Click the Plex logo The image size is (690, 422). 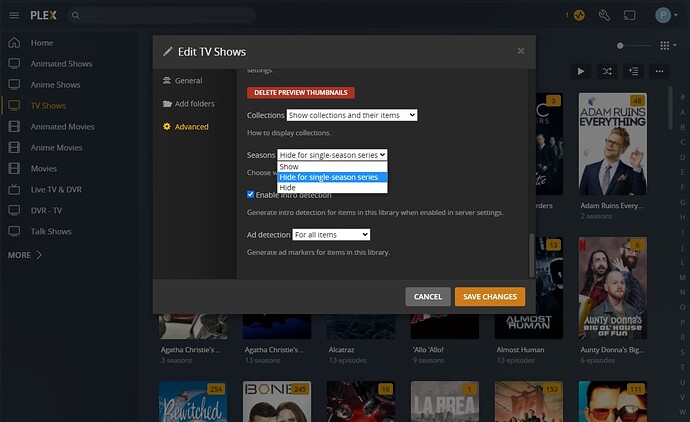click(44, 15)
